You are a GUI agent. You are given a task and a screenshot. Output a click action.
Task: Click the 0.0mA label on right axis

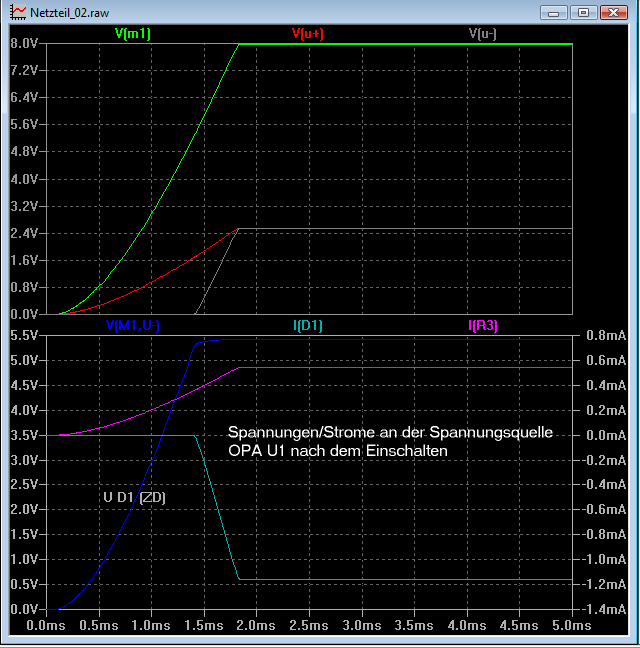[x=606, y=435]
